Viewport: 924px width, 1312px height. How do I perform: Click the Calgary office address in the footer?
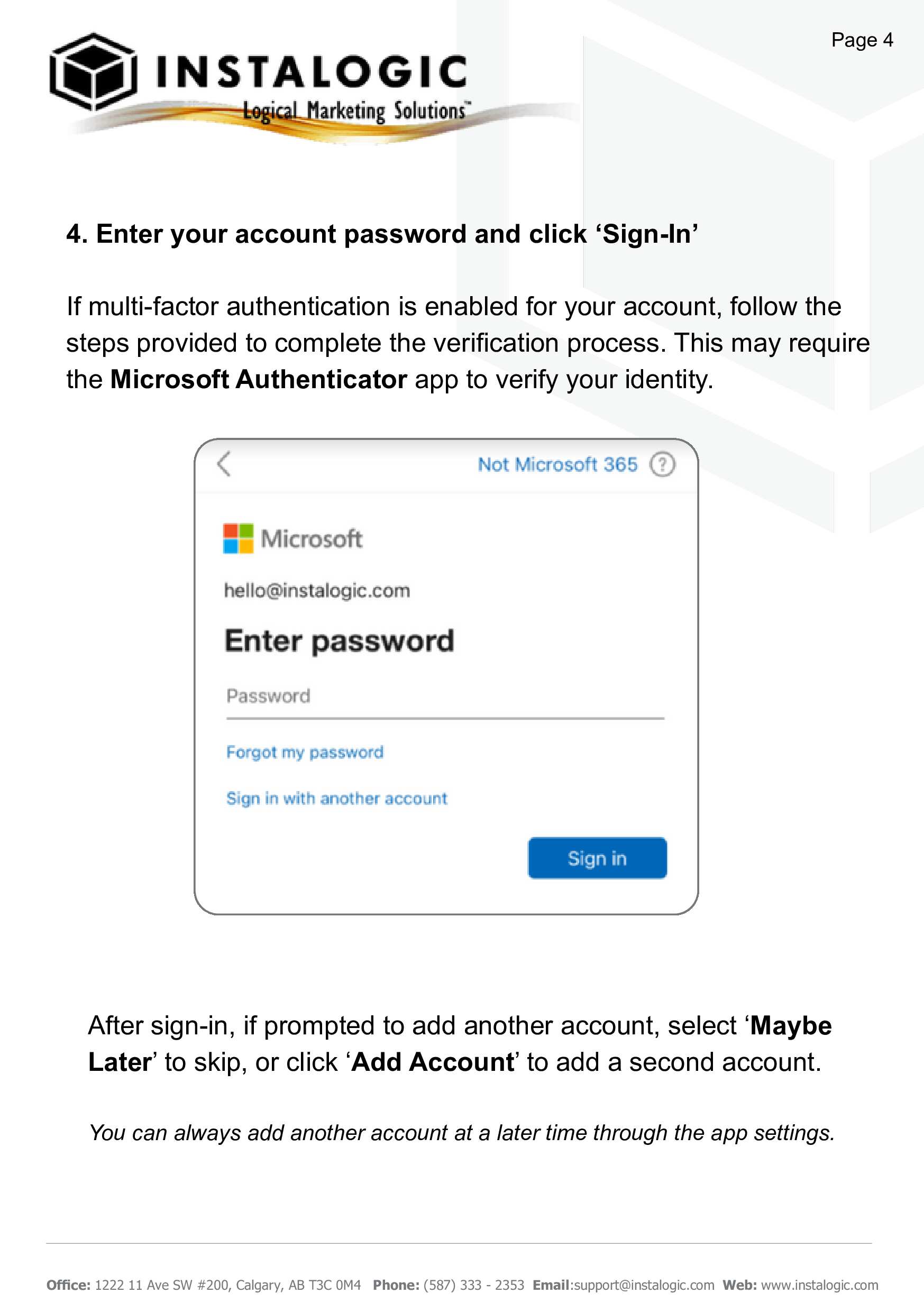click(227, 1285)
